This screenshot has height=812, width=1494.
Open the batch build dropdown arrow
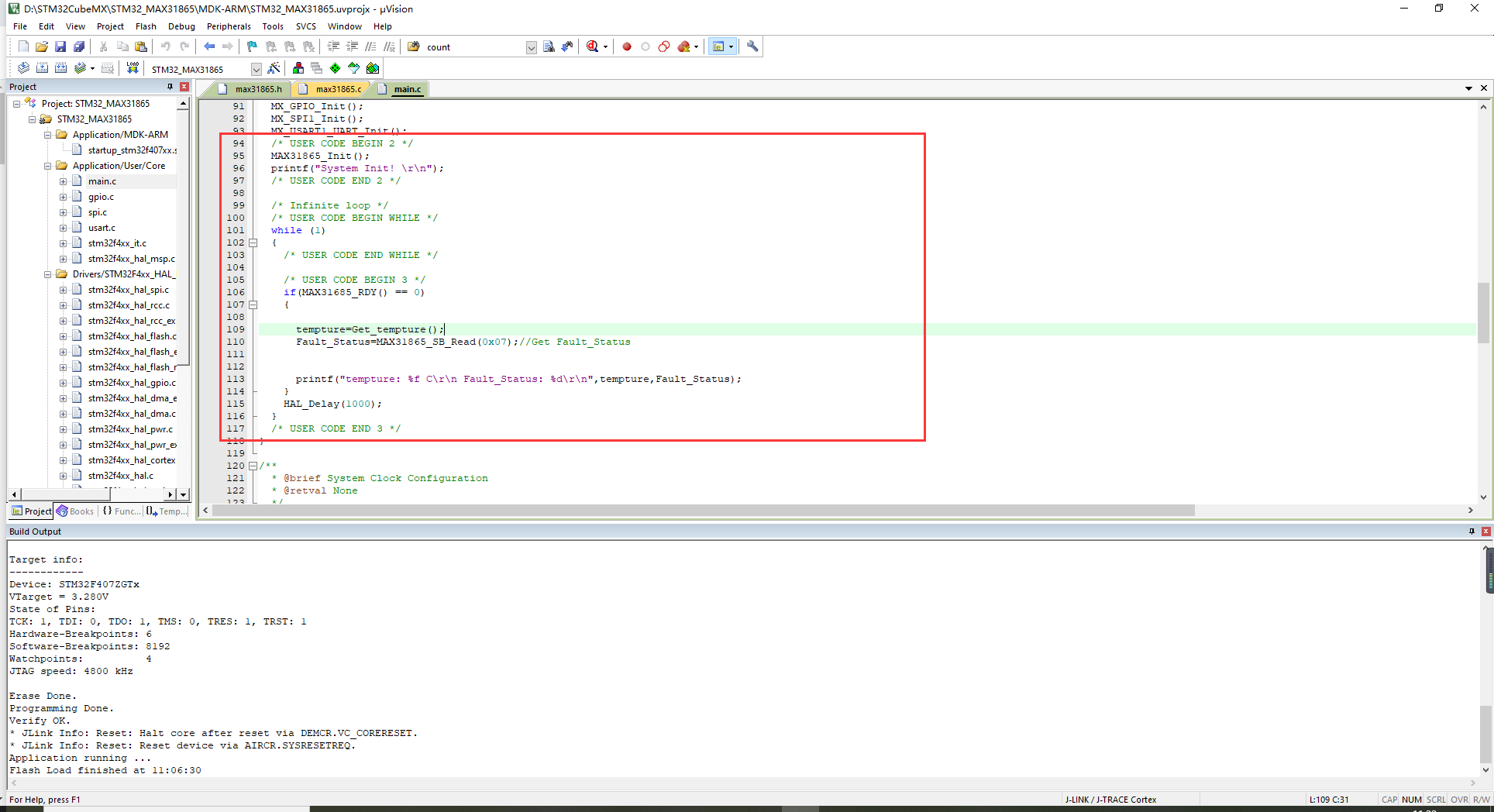pos(92,68)
